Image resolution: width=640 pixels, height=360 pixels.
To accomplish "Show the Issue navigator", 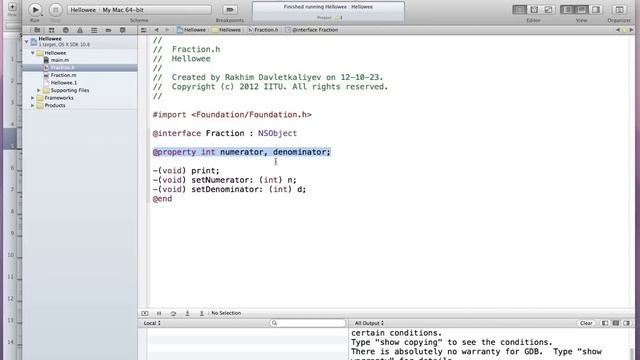I will pos(80,30).
